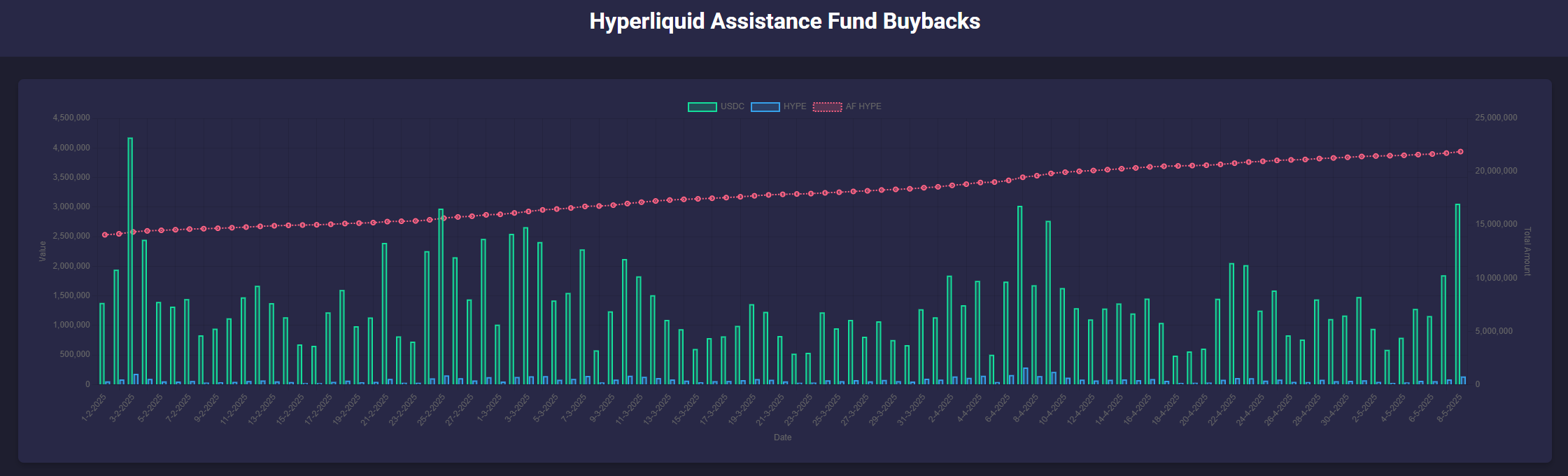Click the '25,000,000' right axis tick
The width and height of the screenshot is (1568, 476).
tap(1496, 118)
